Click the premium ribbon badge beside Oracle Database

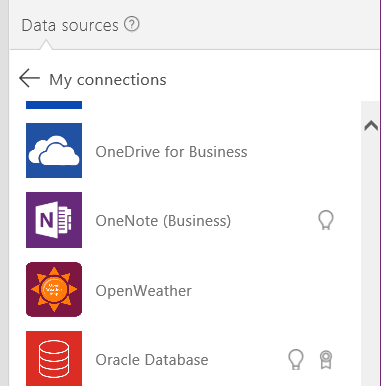tap(326, 360)
